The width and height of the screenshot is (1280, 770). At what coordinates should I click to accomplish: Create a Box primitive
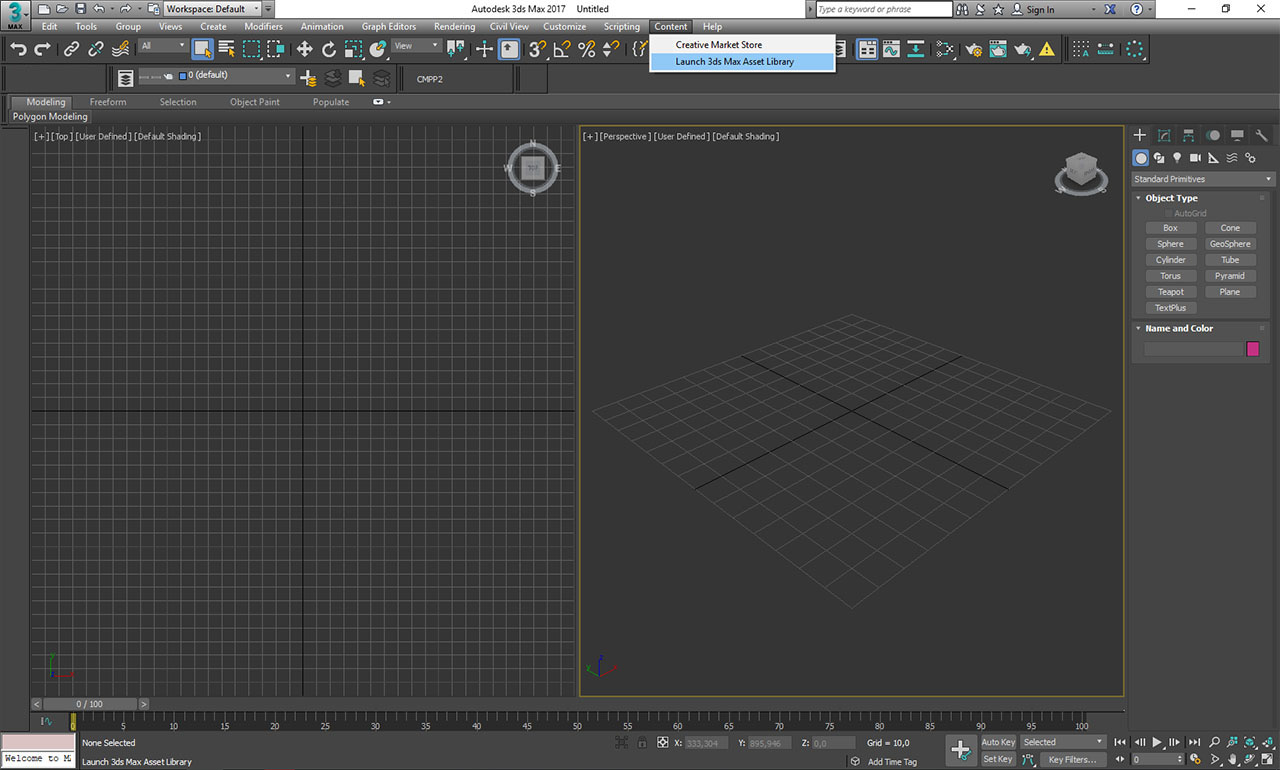point(1170,228)
